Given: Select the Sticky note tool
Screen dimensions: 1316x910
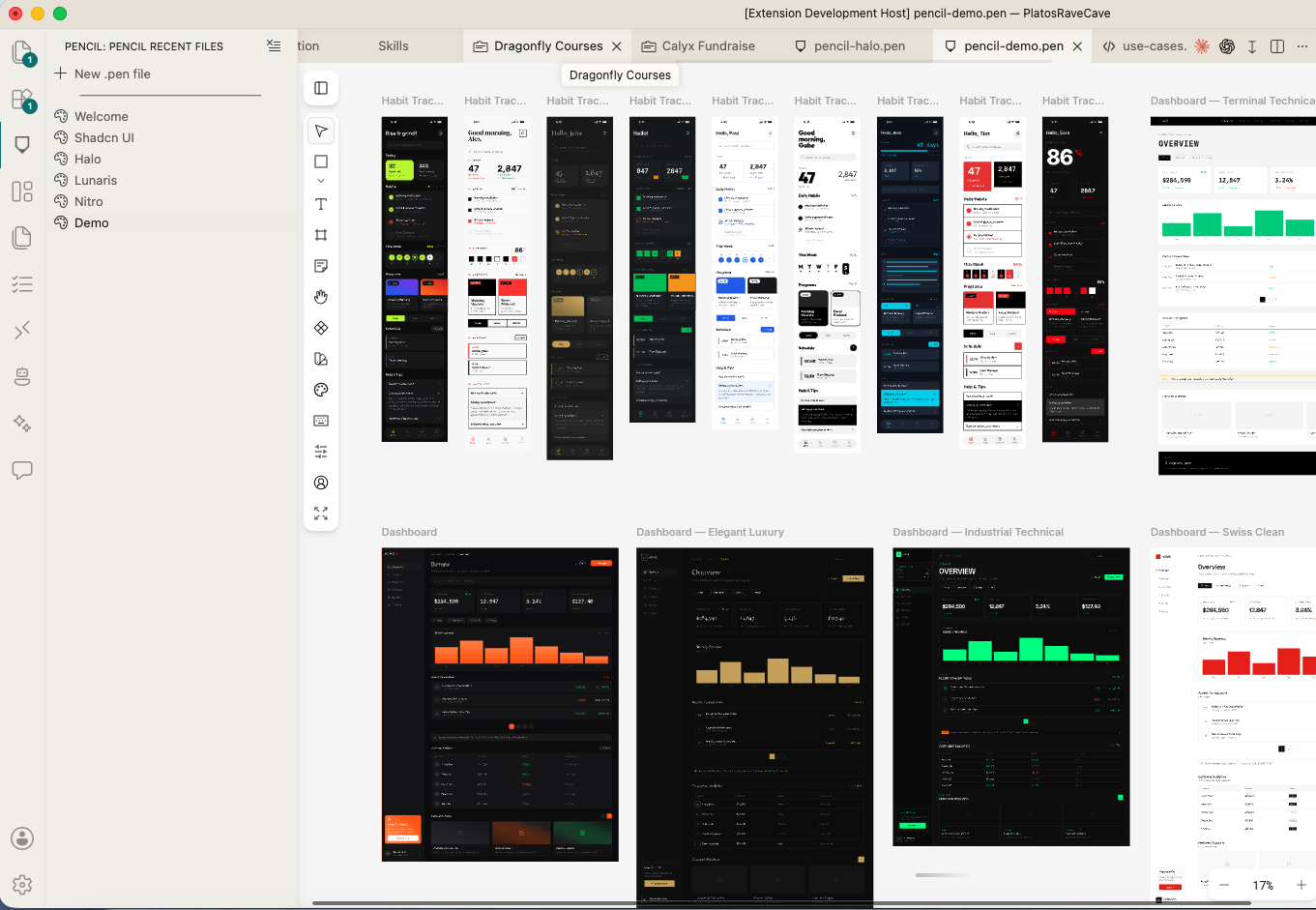Looking at the screenshot, I should point(321,266).
